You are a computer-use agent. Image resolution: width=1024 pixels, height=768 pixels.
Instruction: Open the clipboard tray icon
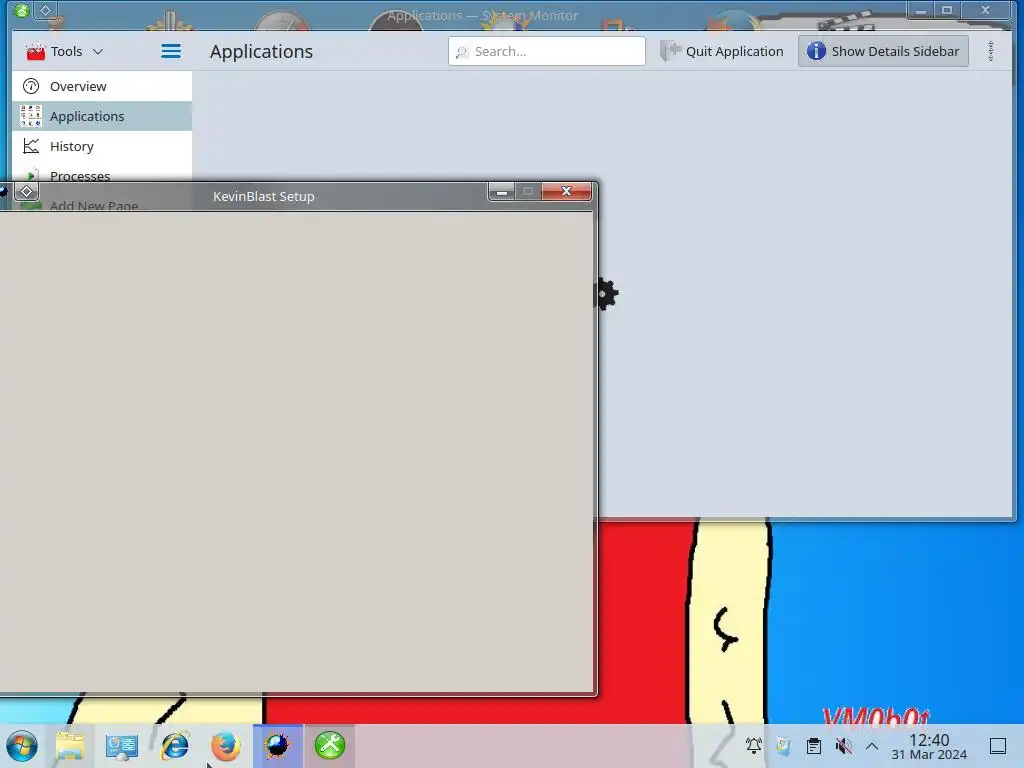pos(814,746)
